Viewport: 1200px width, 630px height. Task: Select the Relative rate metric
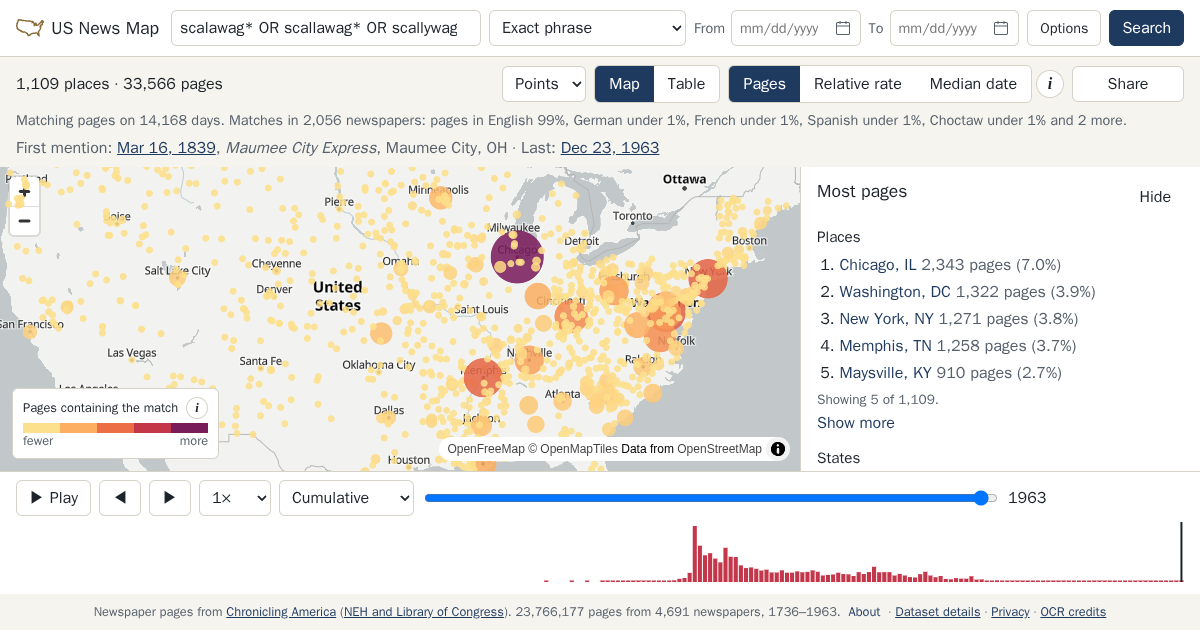858,84
